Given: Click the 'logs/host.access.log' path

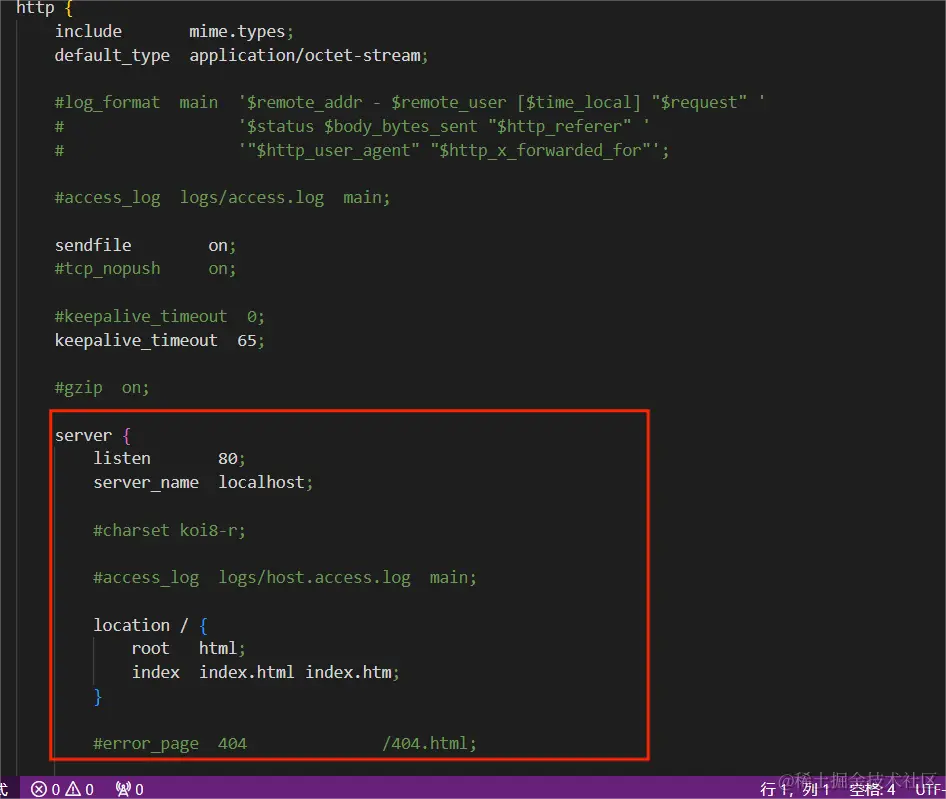Looking at the screenshot, I should [314, 578].
